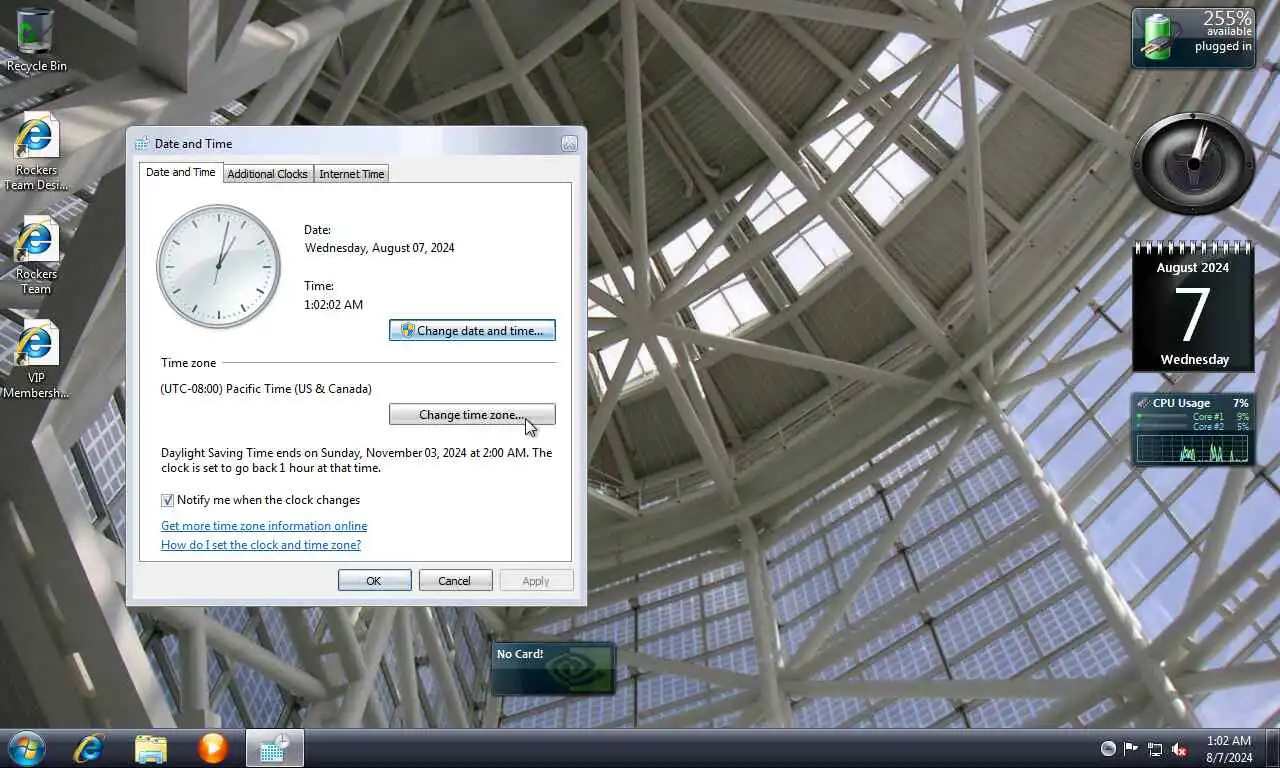1280x768 pixels.
Task: Open How do I set the clock link
Action: click(261, 545)
